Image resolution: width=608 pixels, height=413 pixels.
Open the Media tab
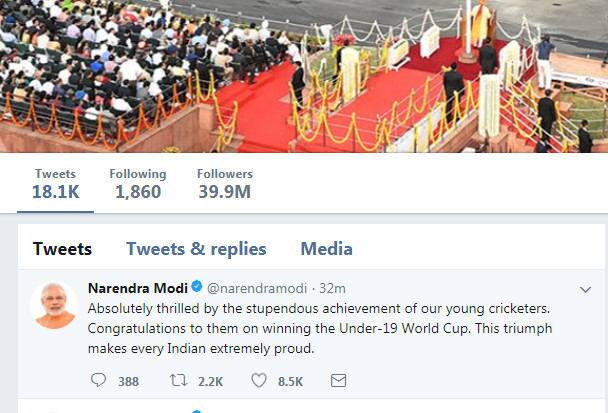coord(326,249)
